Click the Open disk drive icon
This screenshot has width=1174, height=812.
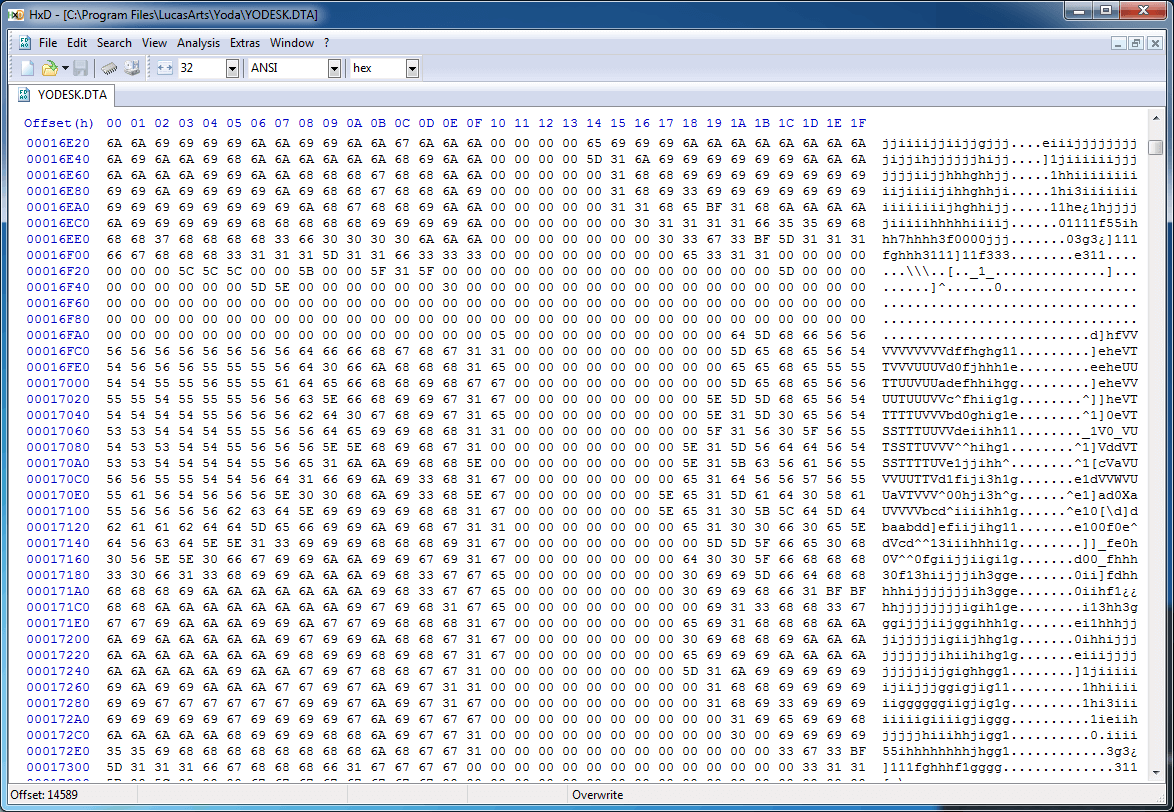(132, 68)
